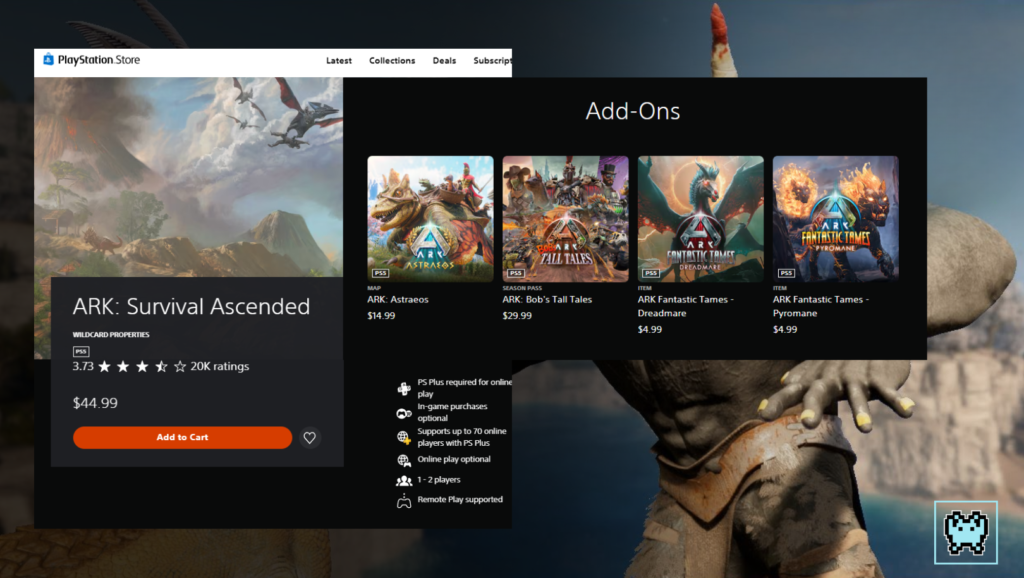This screenshot has height=578, width=1024.
Task: Click the 3.73 rating score
Action: pos(83,366)
